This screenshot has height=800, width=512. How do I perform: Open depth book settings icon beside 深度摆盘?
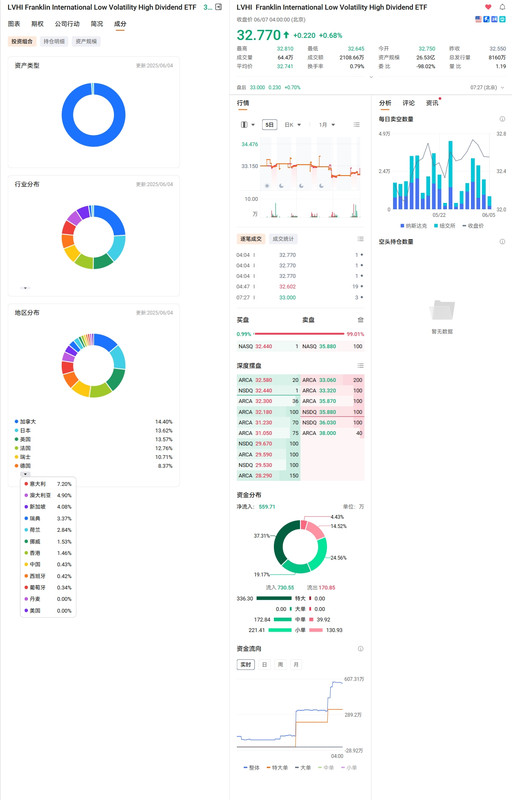[360, 366]
